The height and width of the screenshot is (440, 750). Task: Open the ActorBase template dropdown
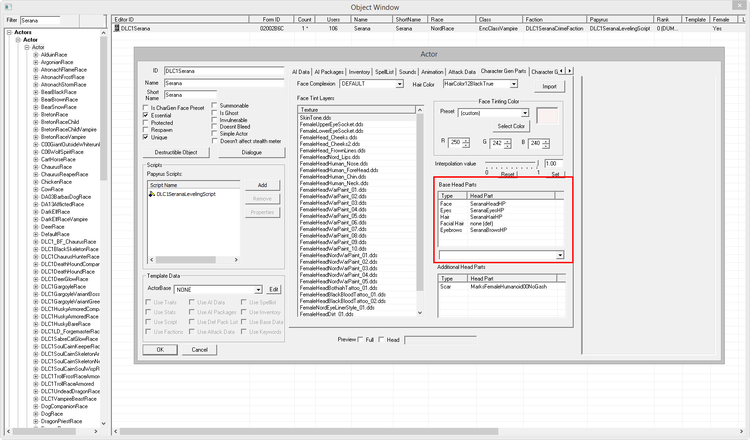pyautogui.click(x=258, y=290)
